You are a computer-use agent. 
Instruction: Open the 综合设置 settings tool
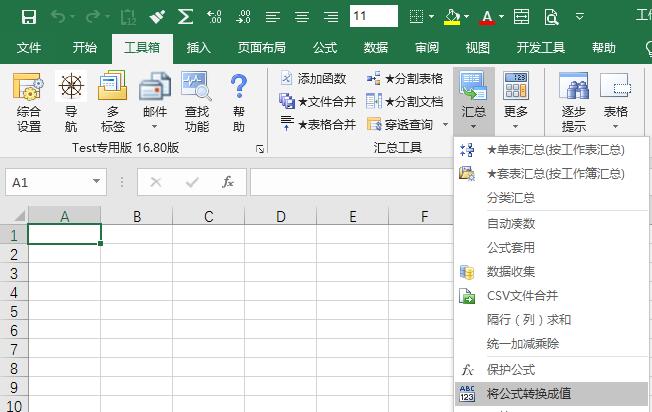pos(29,103)
